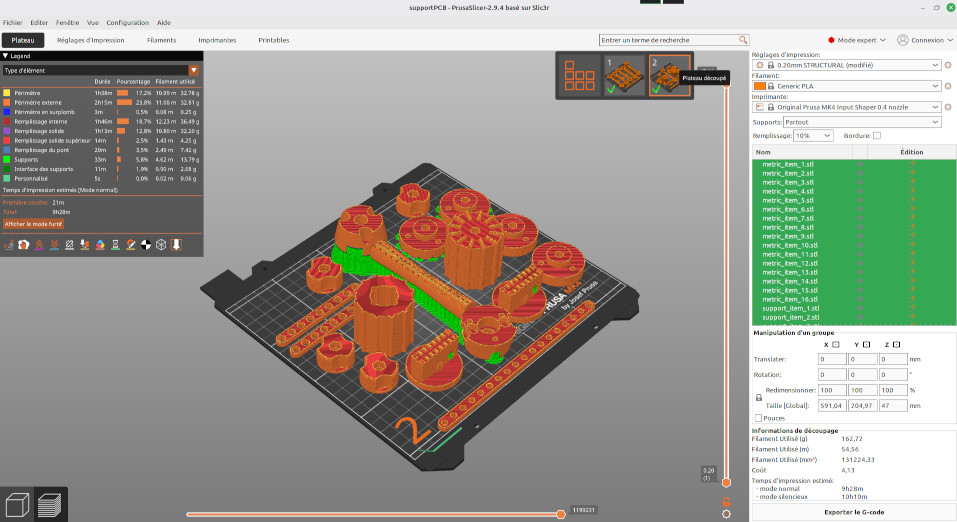Toggle edit icon for metric_item_10.stl
The width and height of the screenshot is (957, 522).
pyautogui.click(x=912, y=245)
